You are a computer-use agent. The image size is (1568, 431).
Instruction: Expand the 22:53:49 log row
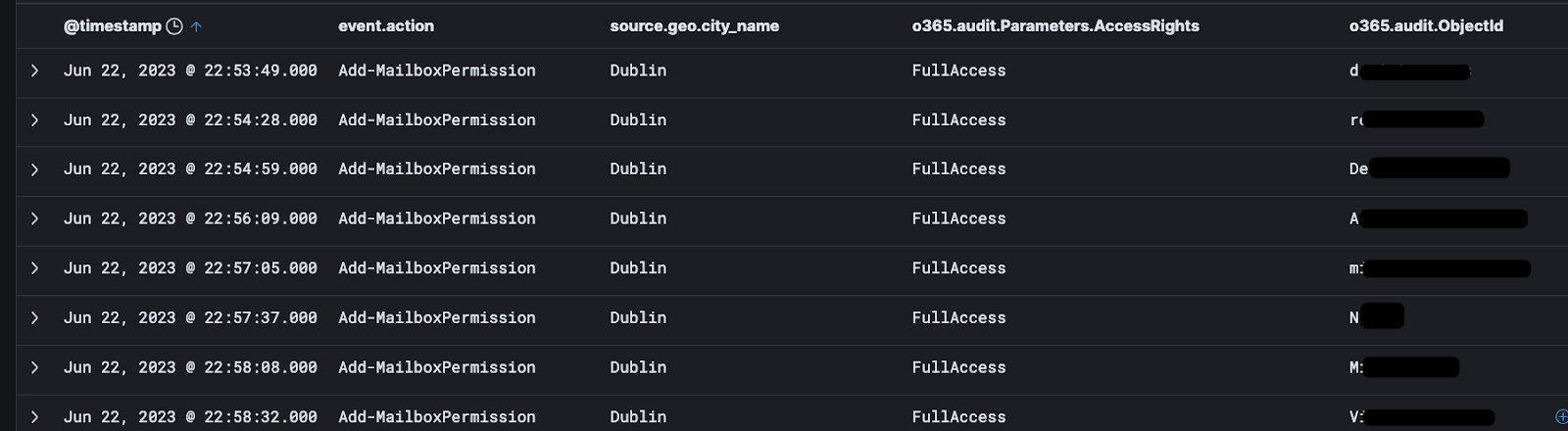[x=35, y=71]
